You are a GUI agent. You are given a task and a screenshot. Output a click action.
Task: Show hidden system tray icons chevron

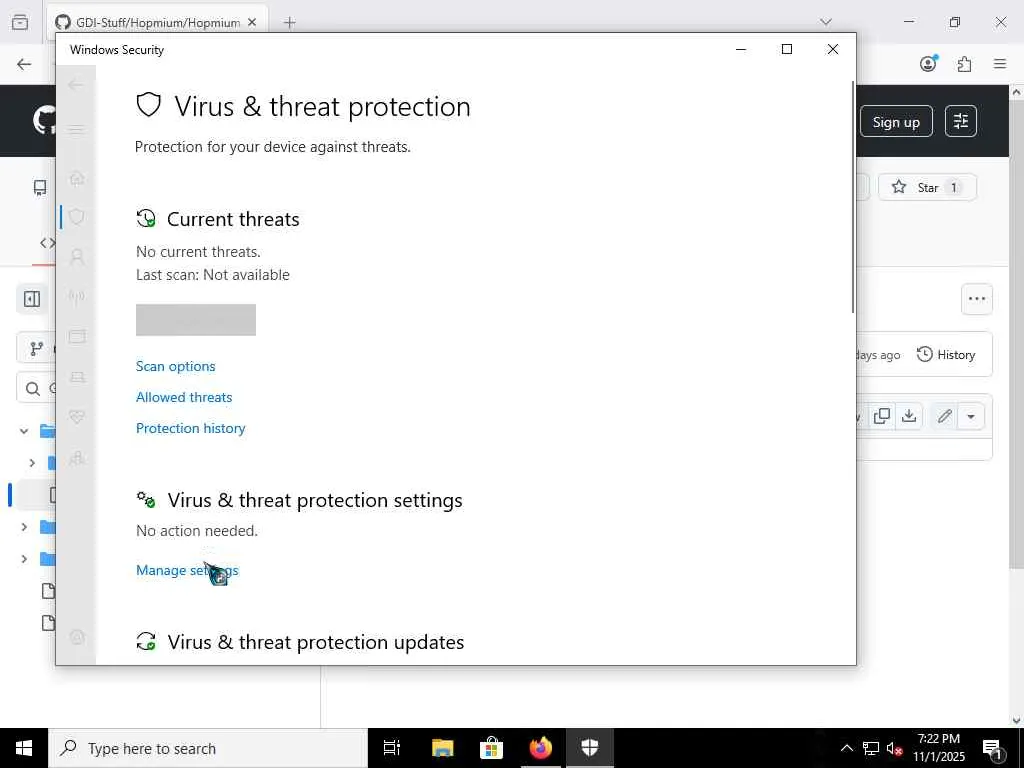[846, 748]
